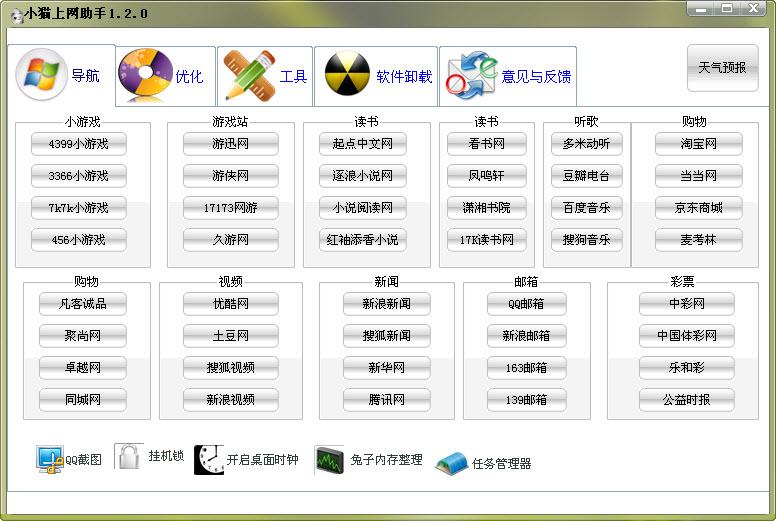Click 中国体彩网 button
Image resolution: width=776 pixels, height=521 pixels.
pos(687,336)
